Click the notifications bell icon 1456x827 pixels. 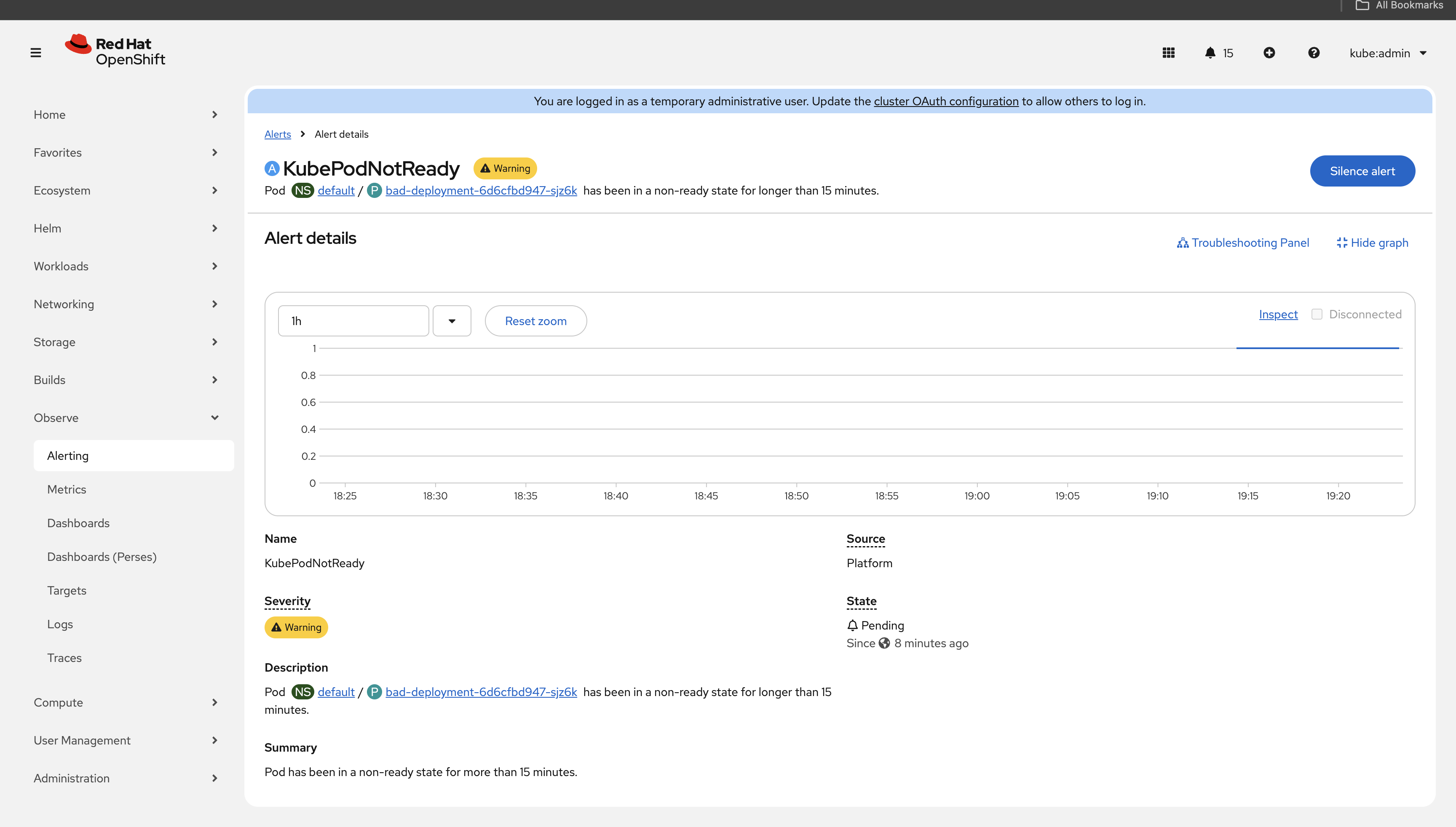point(1210,53)
